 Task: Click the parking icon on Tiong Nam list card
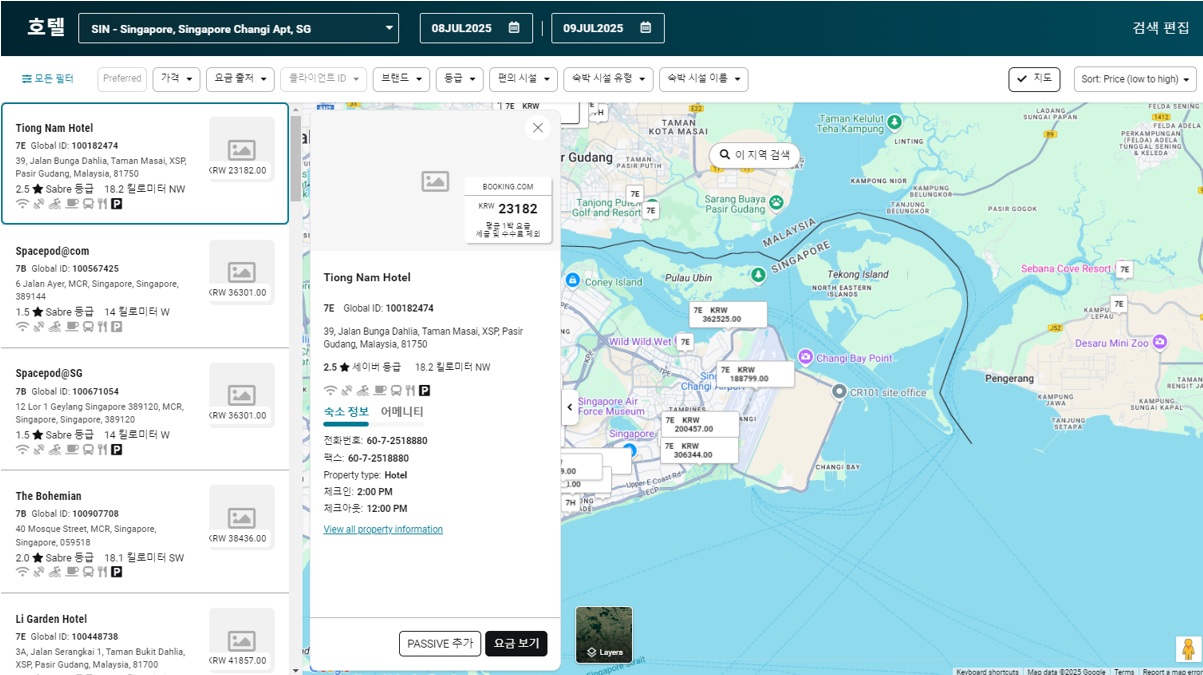116,204
